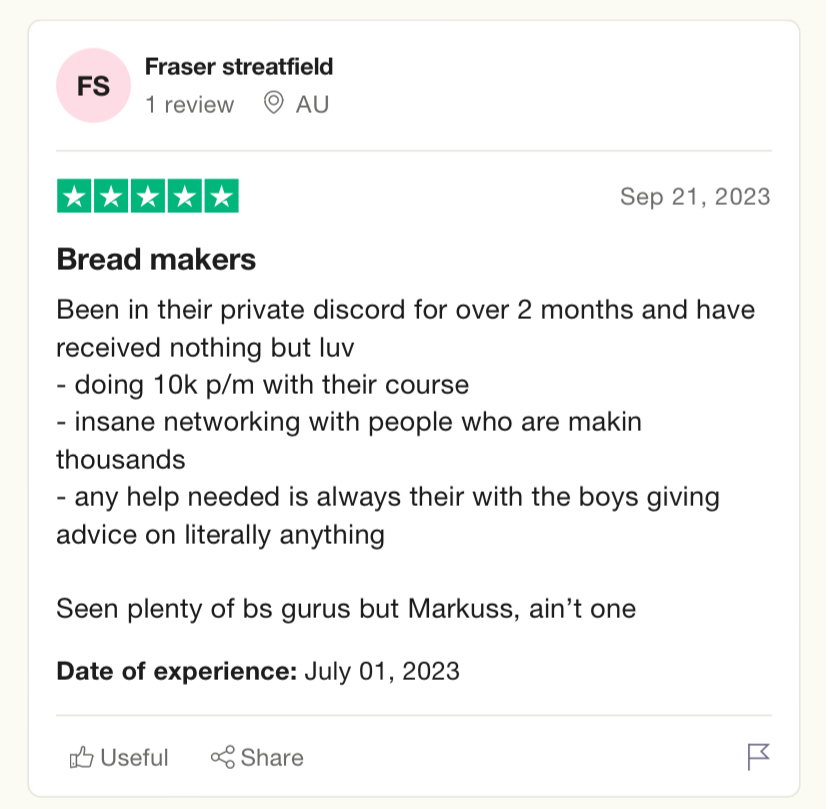The height and width of the screenshot is (809, 828).
Task: Click the location pin icon
Action: 274,102
